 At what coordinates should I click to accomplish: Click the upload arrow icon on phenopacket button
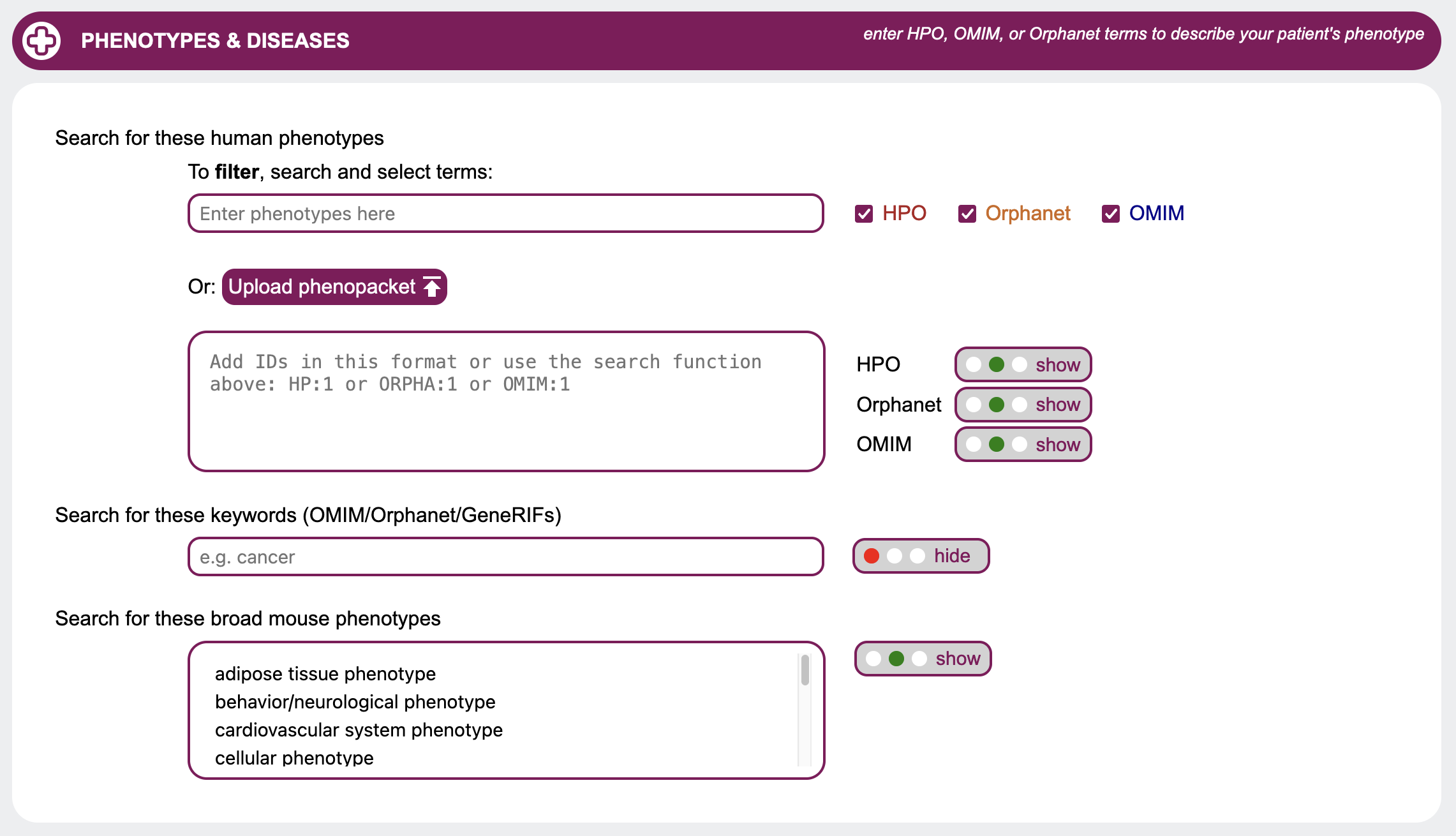432,287
